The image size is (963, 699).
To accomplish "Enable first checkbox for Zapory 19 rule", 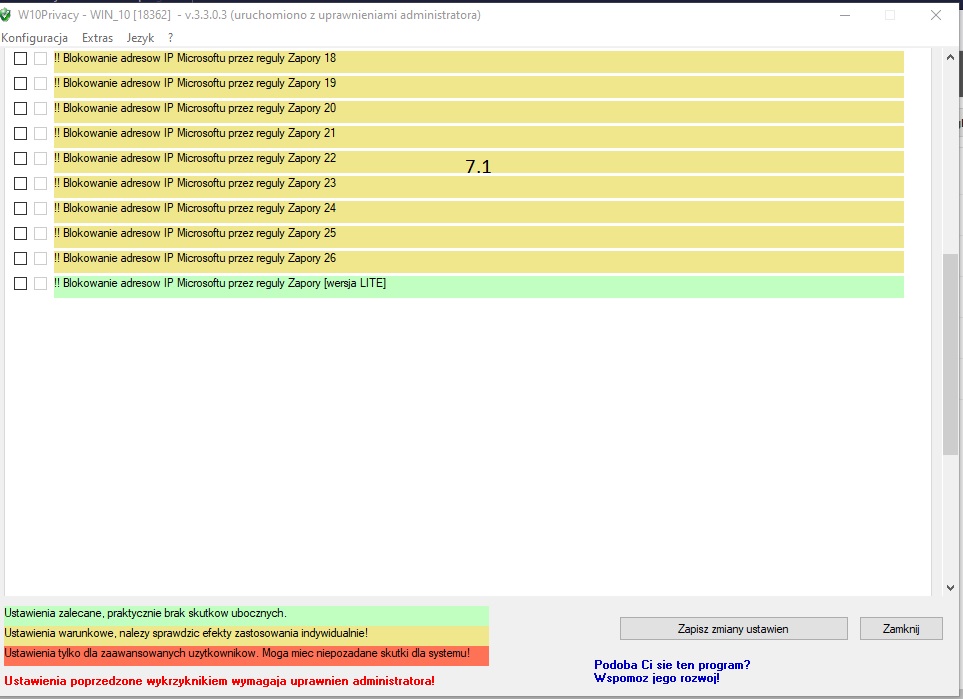I will (x=20, y=84).
